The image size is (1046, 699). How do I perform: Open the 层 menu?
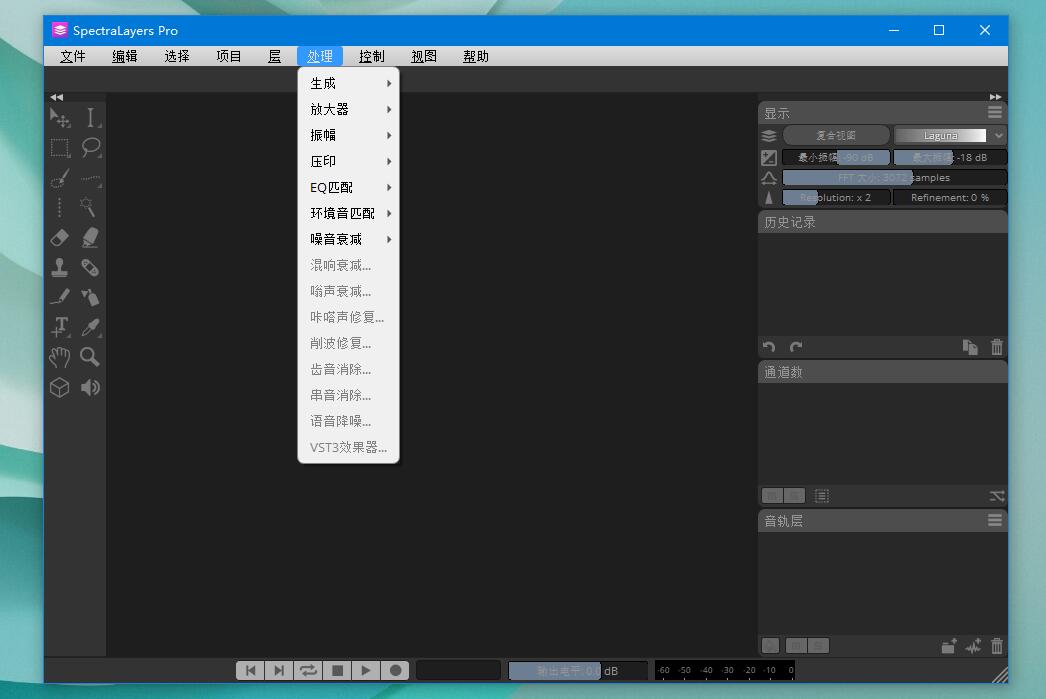[x=274, y=57]
